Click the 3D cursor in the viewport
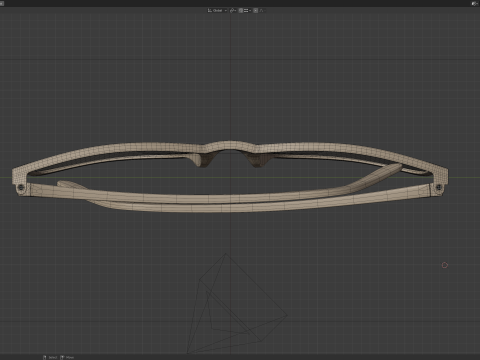Image resolution: width=480 pixels, height=360 pixels. pyautogui.click(x=445, y=265)
